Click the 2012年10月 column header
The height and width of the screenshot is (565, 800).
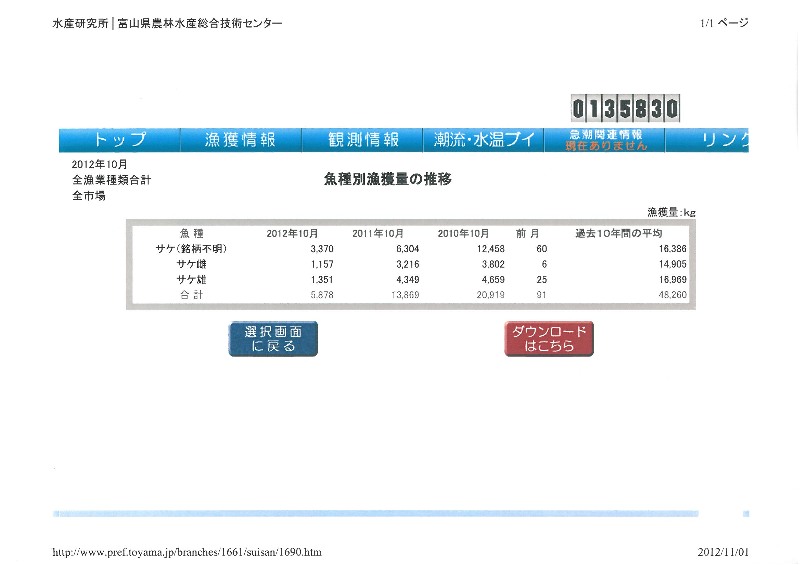tap(292, 233)
